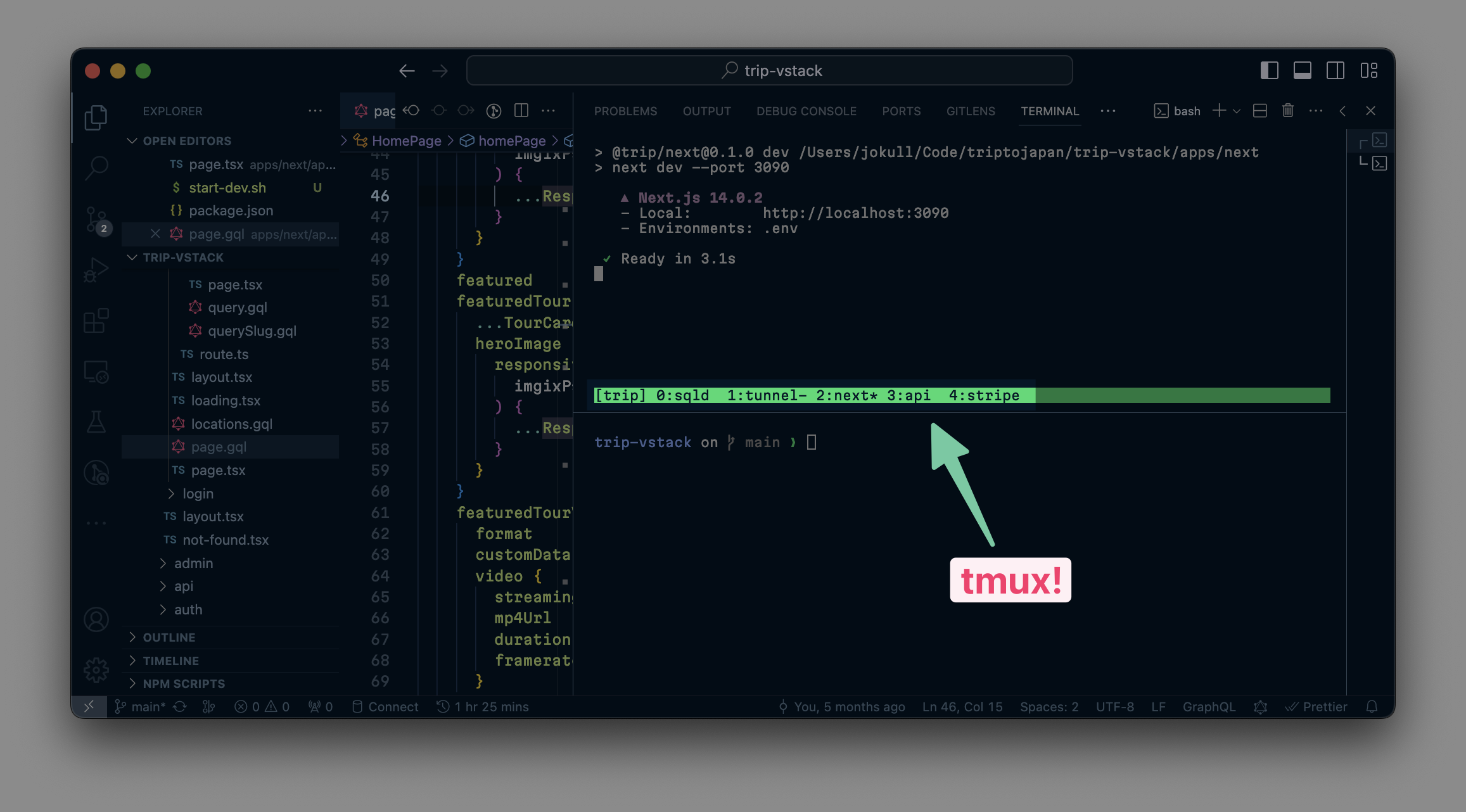
Task: Switch to the GITLENS panel tab
Action: click(971, 111)
